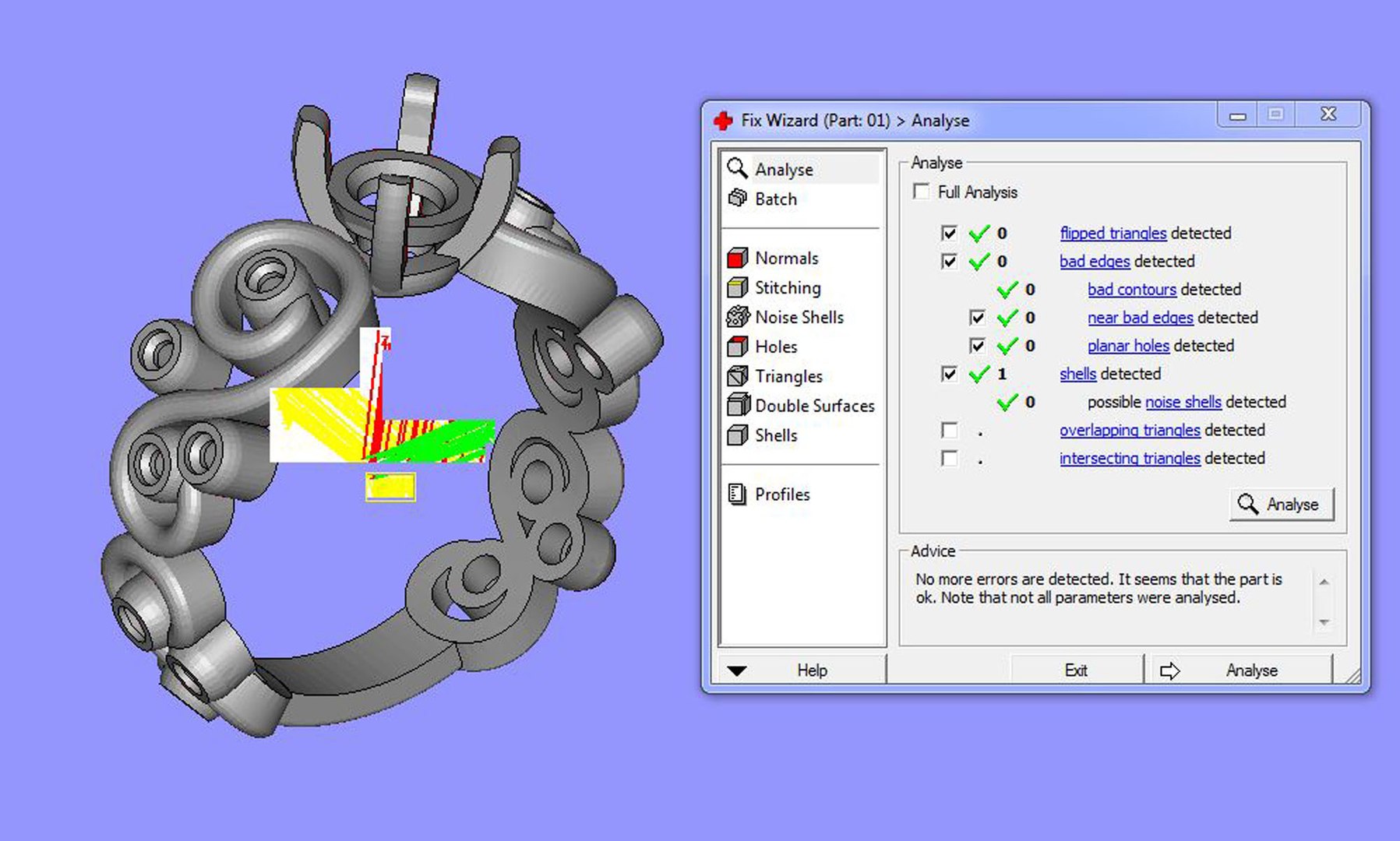This screenshot has height=841, width=1400.
Task: Click the Analyse button with magnifier
Action: [1282, 505]
